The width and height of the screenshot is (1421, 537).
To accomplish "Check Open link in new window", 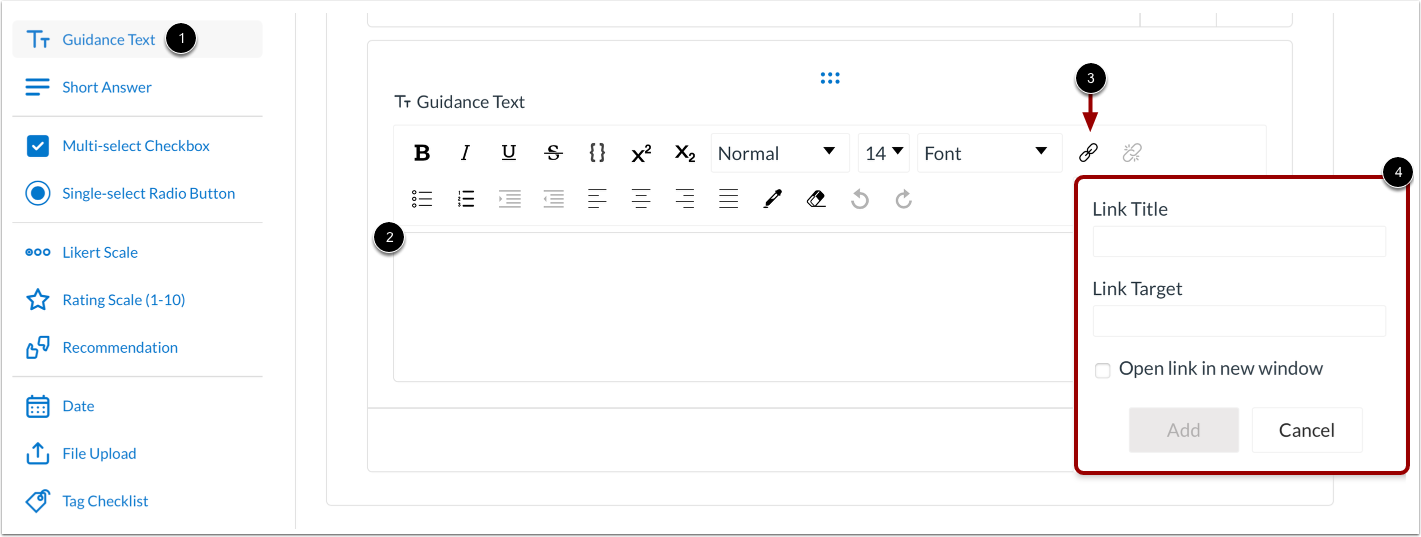I will tap(1103, 370).
